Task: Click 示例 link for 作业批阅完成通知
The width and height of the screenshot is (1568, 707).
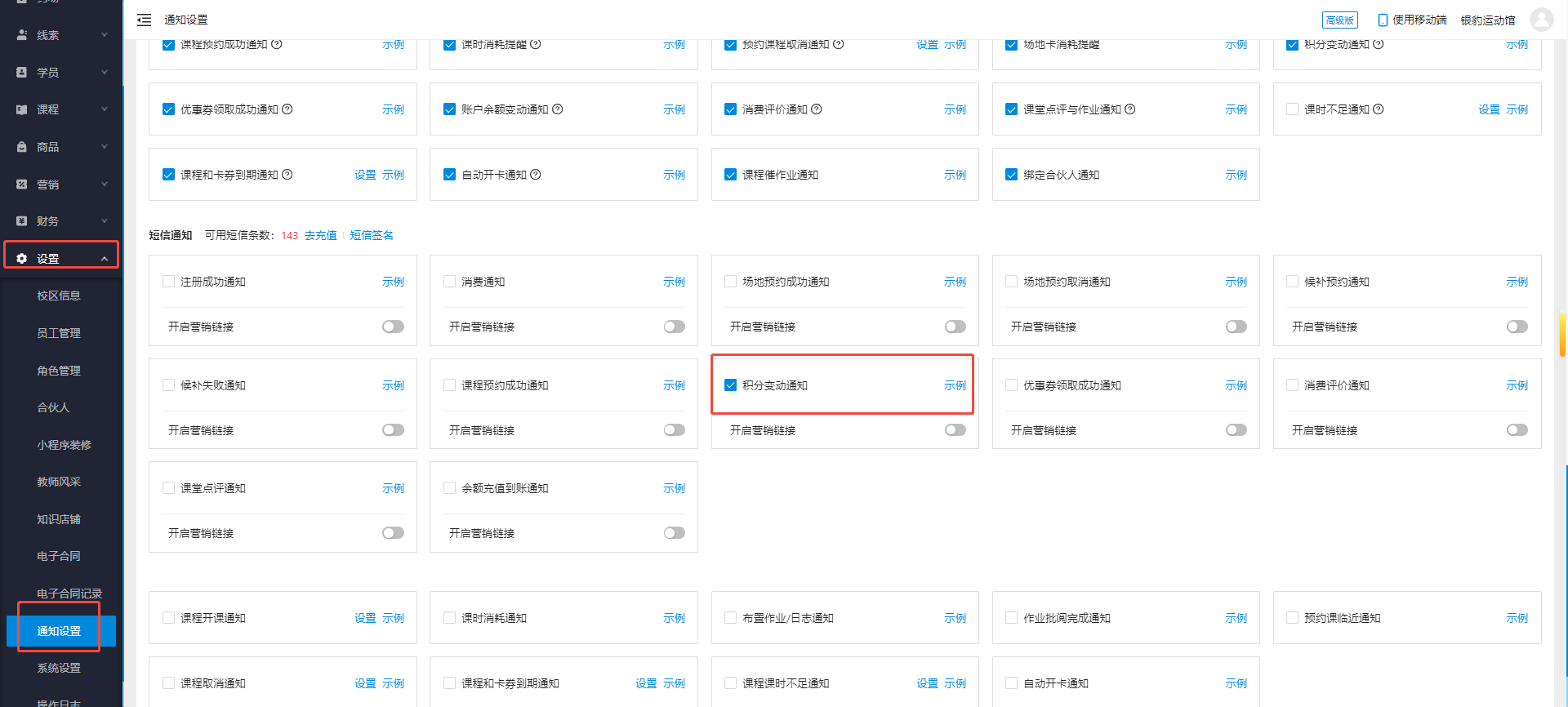Action: click(x=1236, y=618)
